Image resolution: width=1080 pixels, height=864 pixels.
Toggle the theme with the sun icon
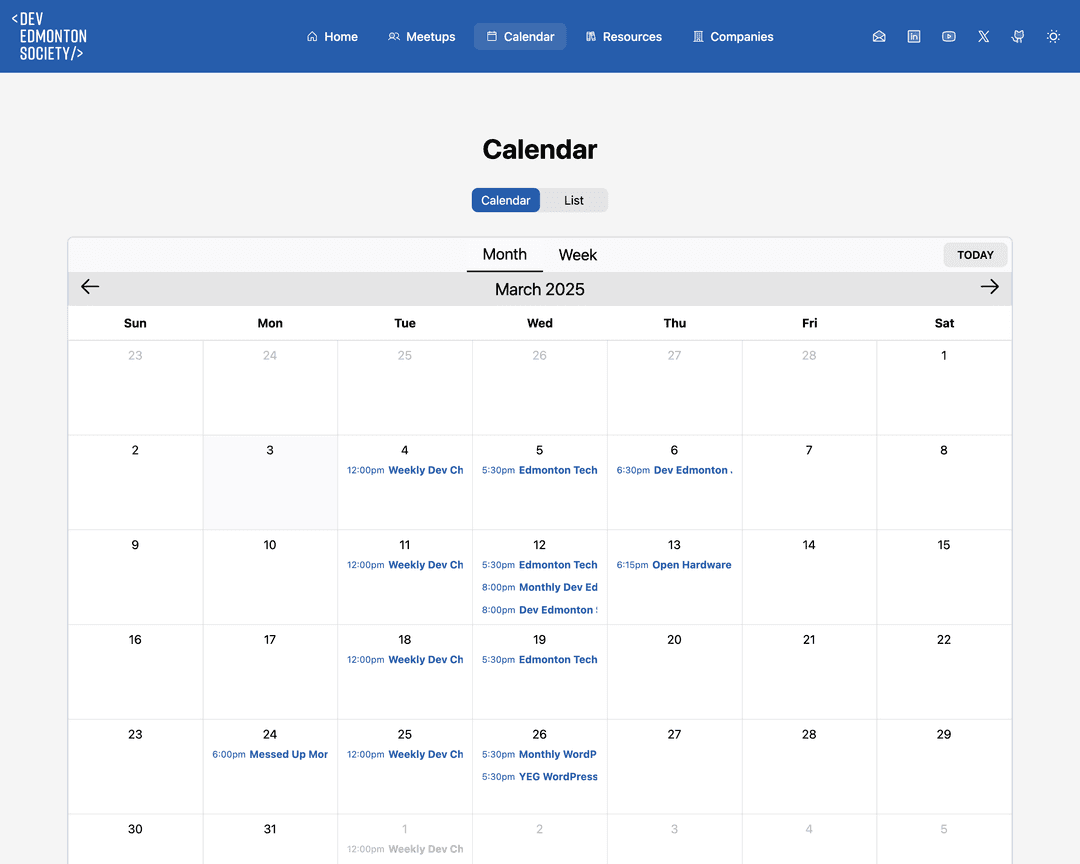[1053, 36]
